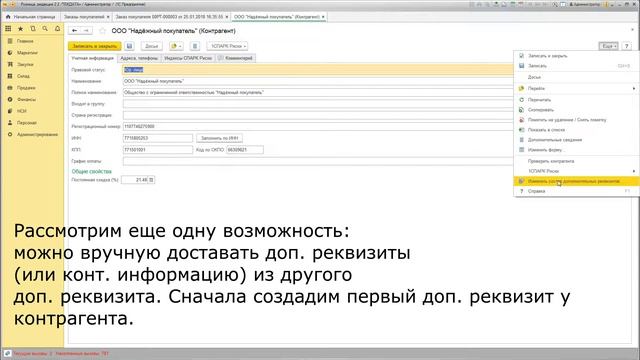Image resolution: width=640 pixels, height=360 pixels.
Task: Save using the floppy disk icon
Action: (129, 46)
